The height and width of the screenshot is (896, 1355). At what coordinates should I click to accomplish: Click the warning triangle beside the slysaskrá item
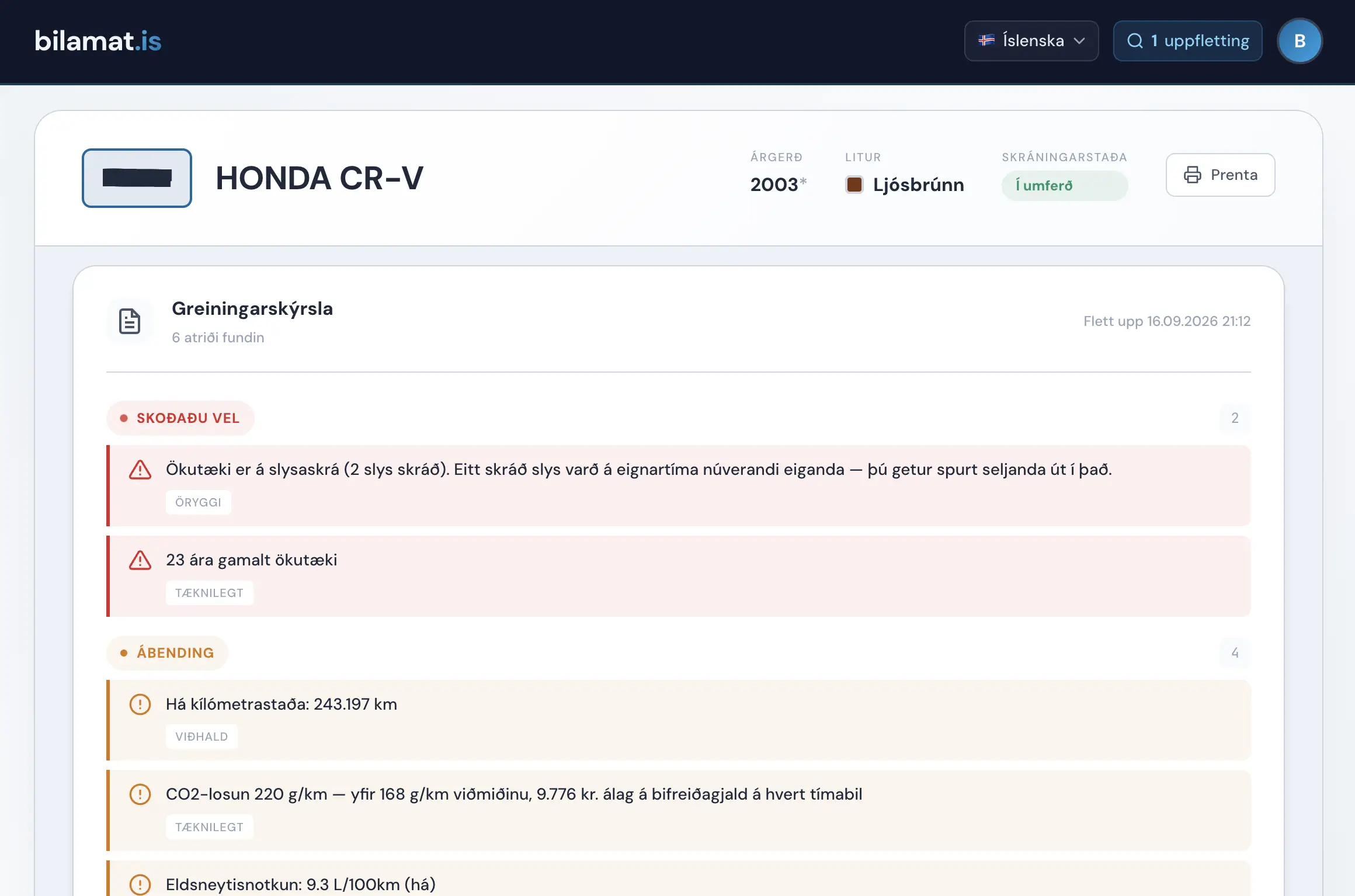click(140, 470)
